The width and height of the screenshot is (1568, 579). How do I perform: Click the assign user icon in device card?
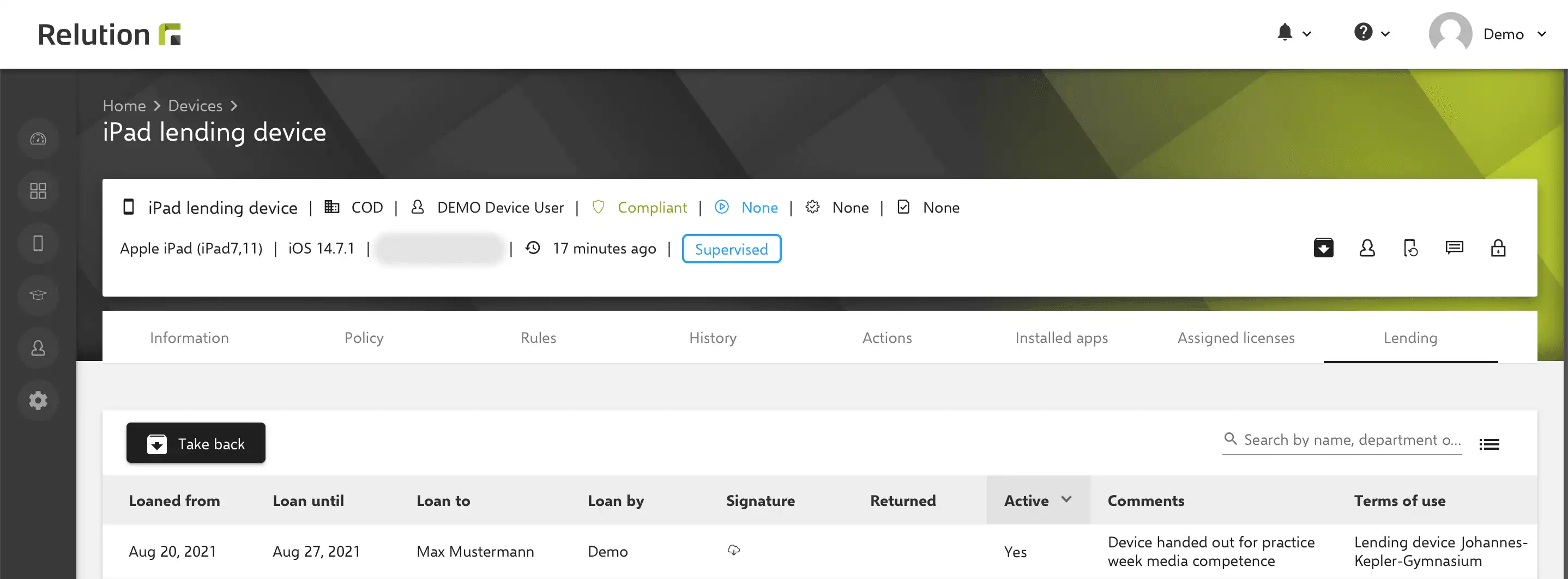[1367, 248]
